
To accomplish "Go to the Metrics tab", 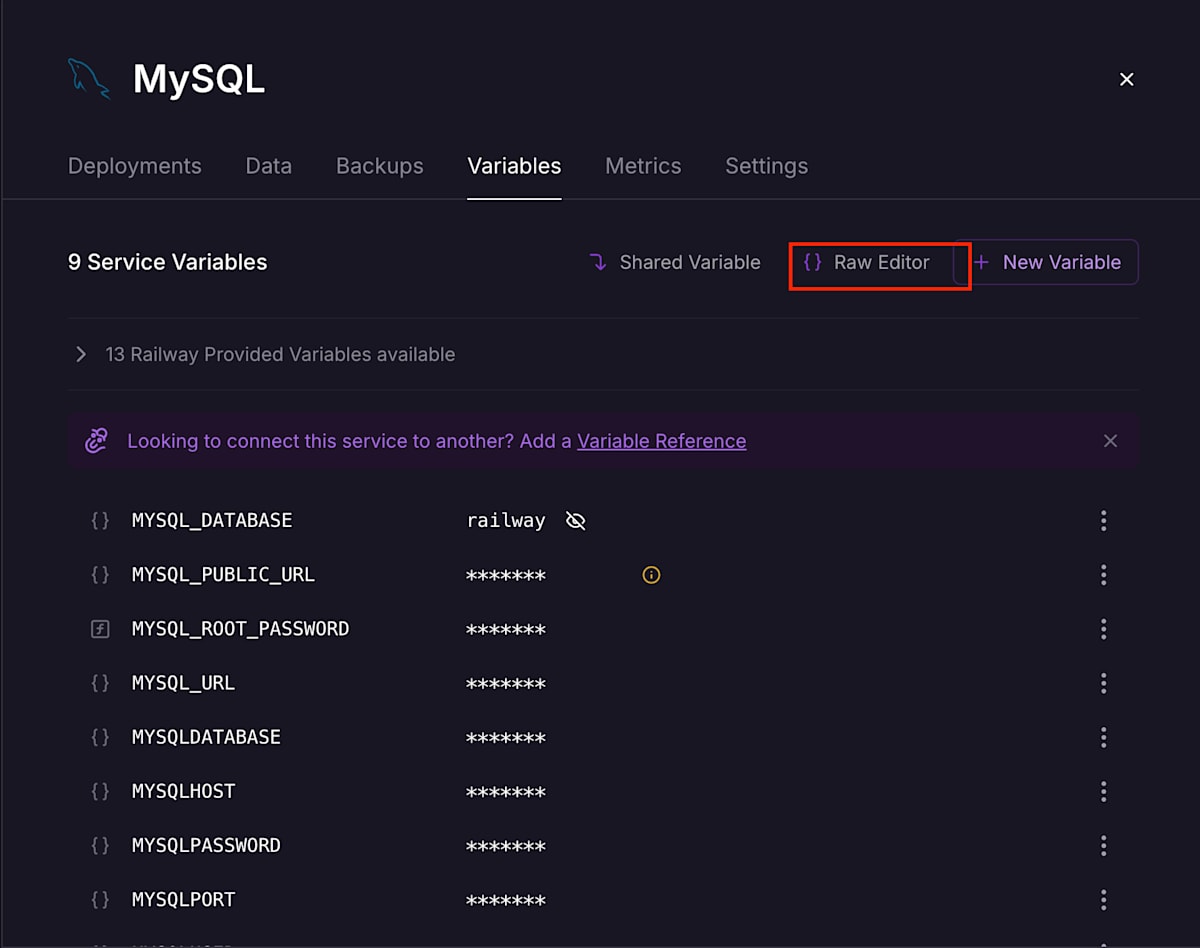I will point(643,166).
